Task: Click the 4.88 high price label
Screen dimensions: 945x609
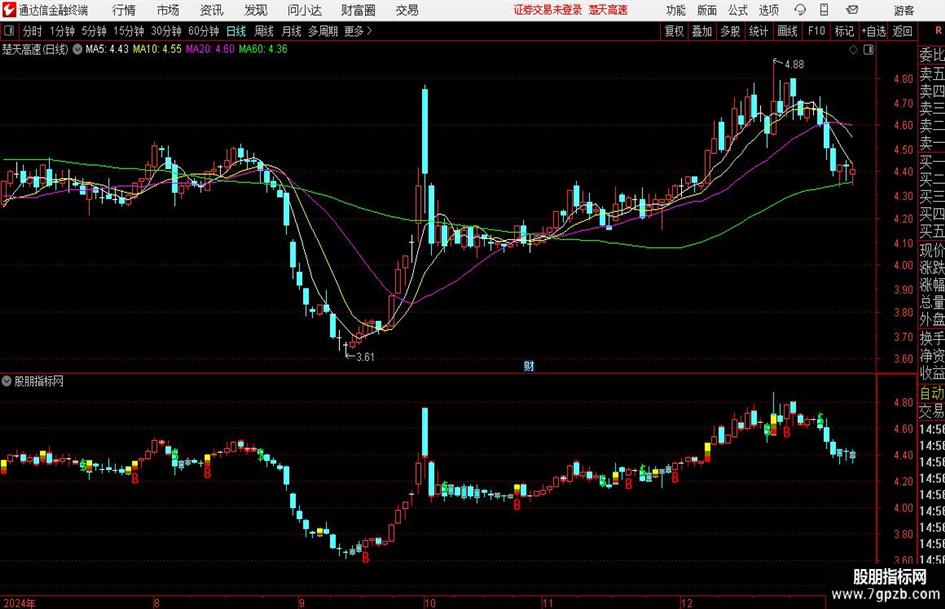Action: point(794,65)
